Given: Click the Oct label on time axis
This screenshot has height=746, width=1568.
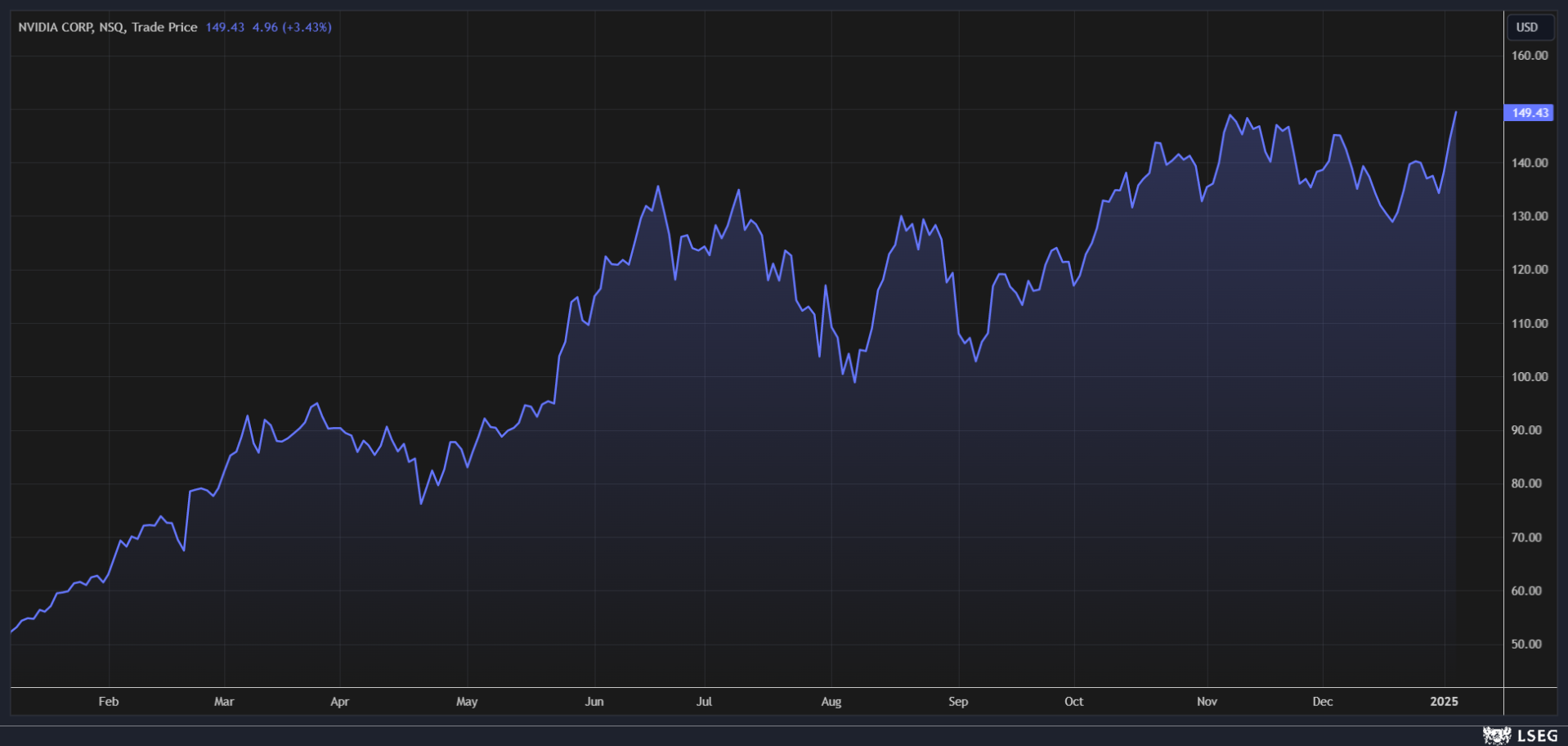Looking at the screenshot, I should pyautogui.click(x=1074, y=701).
